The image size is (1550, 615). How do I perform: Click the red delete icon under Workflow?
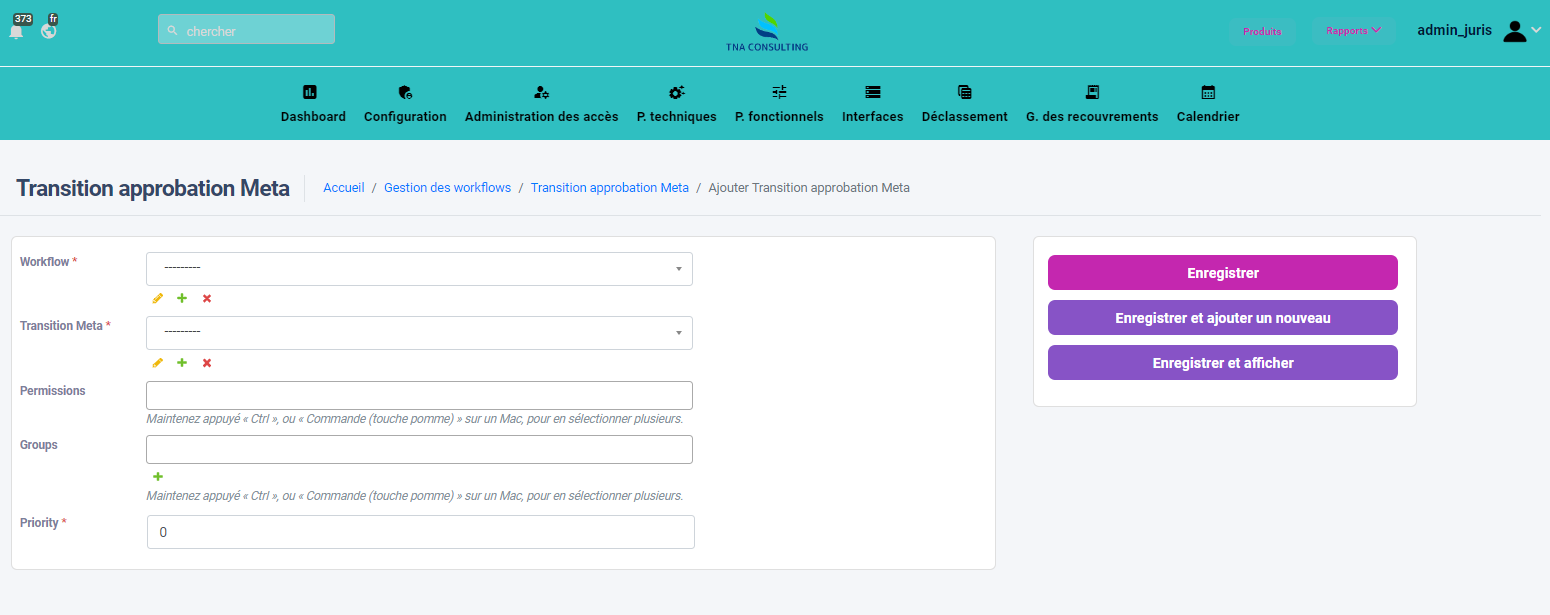pos(207,299)
